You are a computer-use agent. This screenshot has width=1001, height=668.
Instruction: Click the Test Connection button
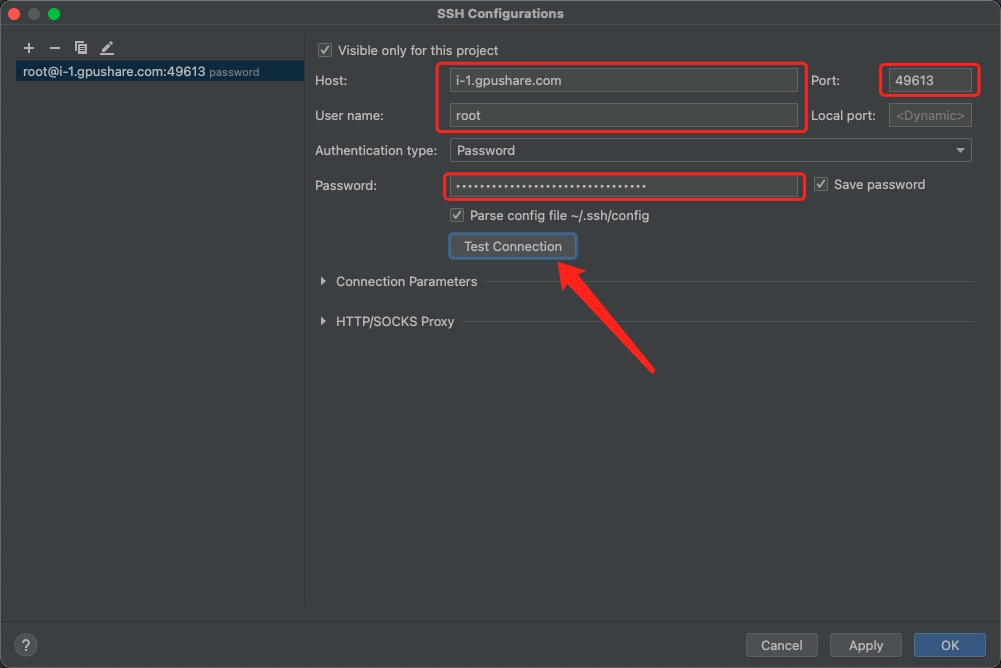(x=513, y=247)
